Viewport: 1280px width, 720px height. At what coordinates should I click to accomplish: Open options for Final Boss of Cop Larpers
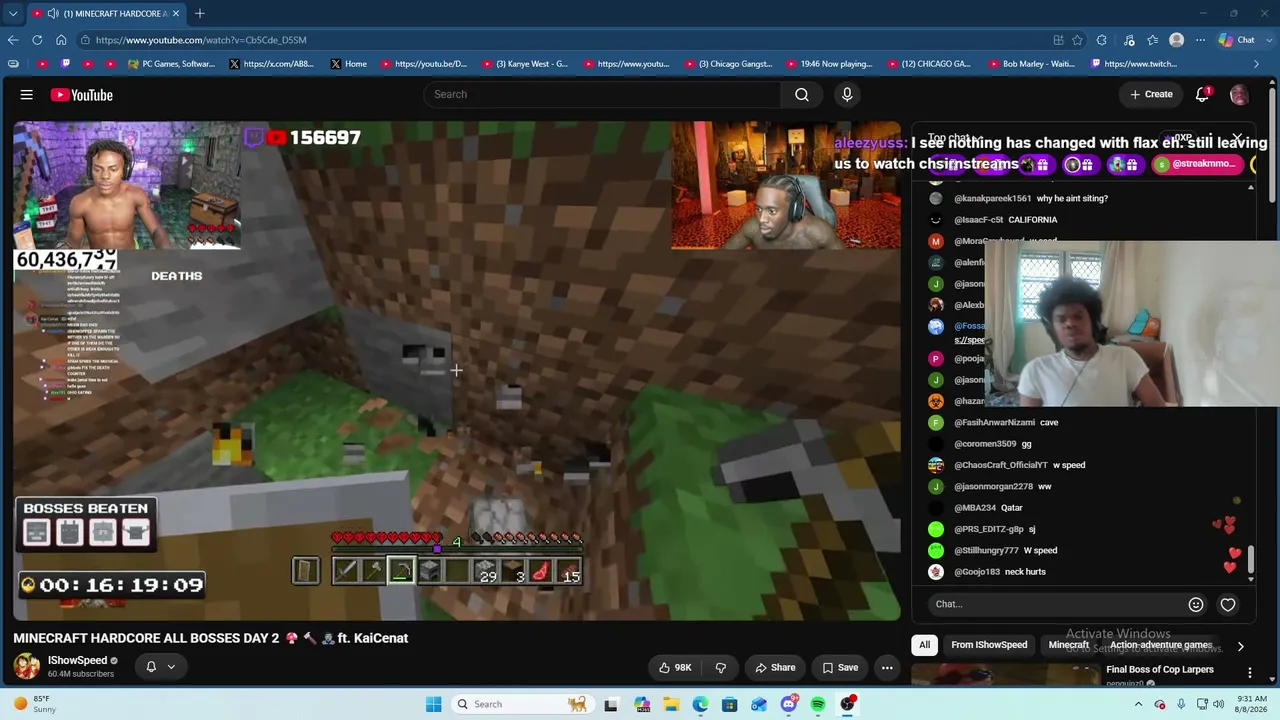pos(1249,672)
